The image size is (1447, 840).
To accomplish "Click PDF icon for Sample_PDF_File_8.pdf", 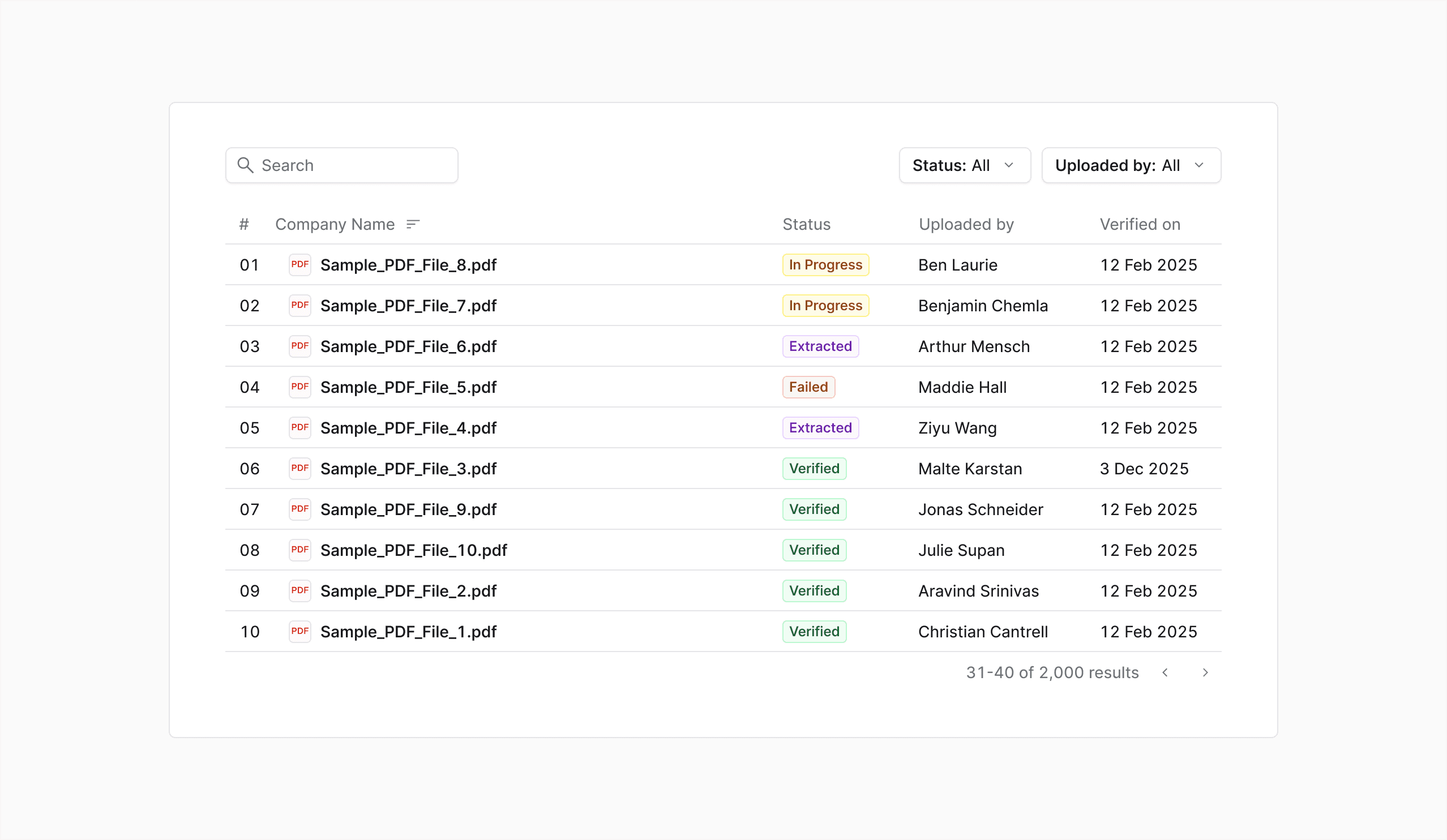I will pos(299,265).
